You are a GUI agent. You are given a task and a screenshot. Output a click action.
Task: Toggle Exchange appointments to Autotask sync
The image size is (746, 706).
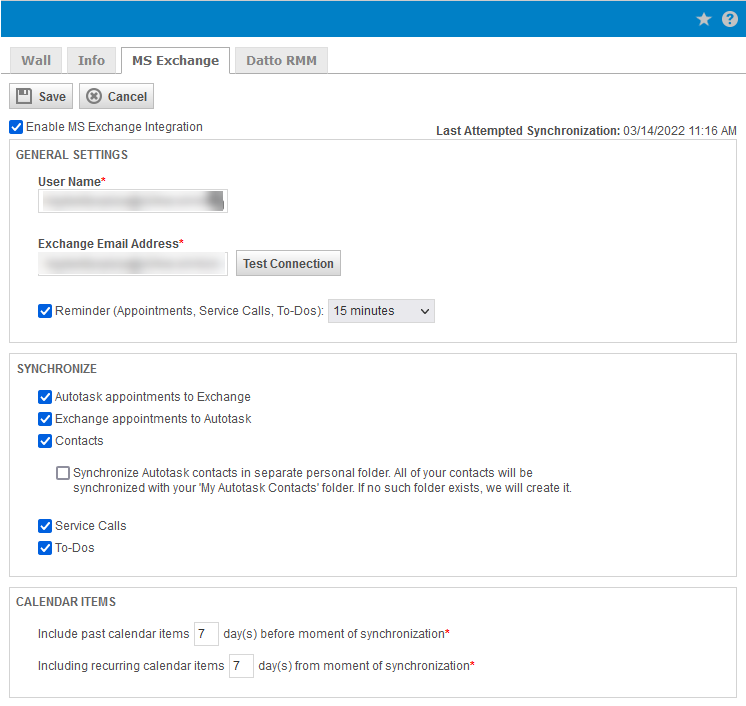click(45, 419)
